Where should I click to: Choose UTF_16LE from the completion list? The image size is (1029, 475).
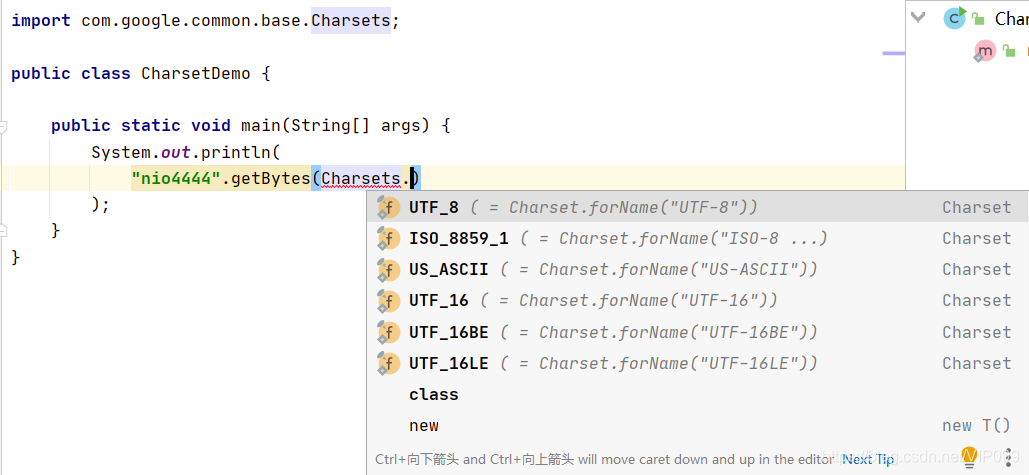[696, 363]
